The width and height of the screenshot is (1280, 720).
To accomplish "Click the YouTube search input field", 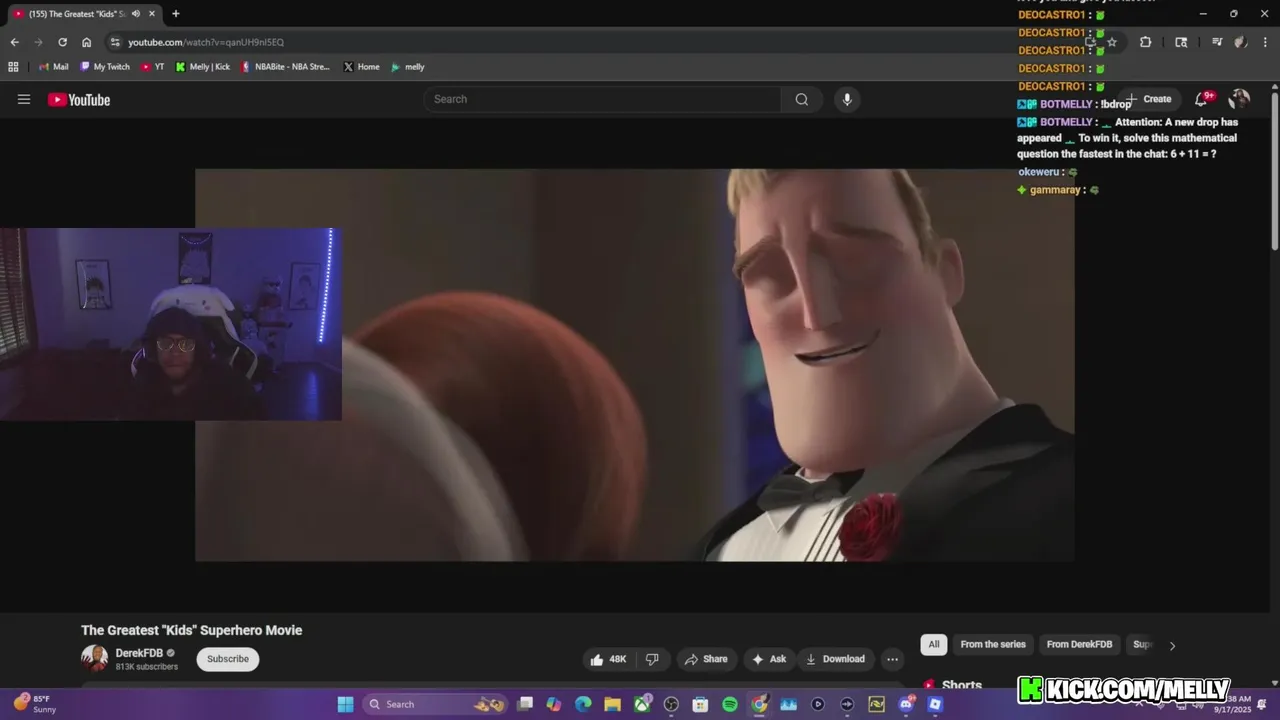I will (602, 99).
